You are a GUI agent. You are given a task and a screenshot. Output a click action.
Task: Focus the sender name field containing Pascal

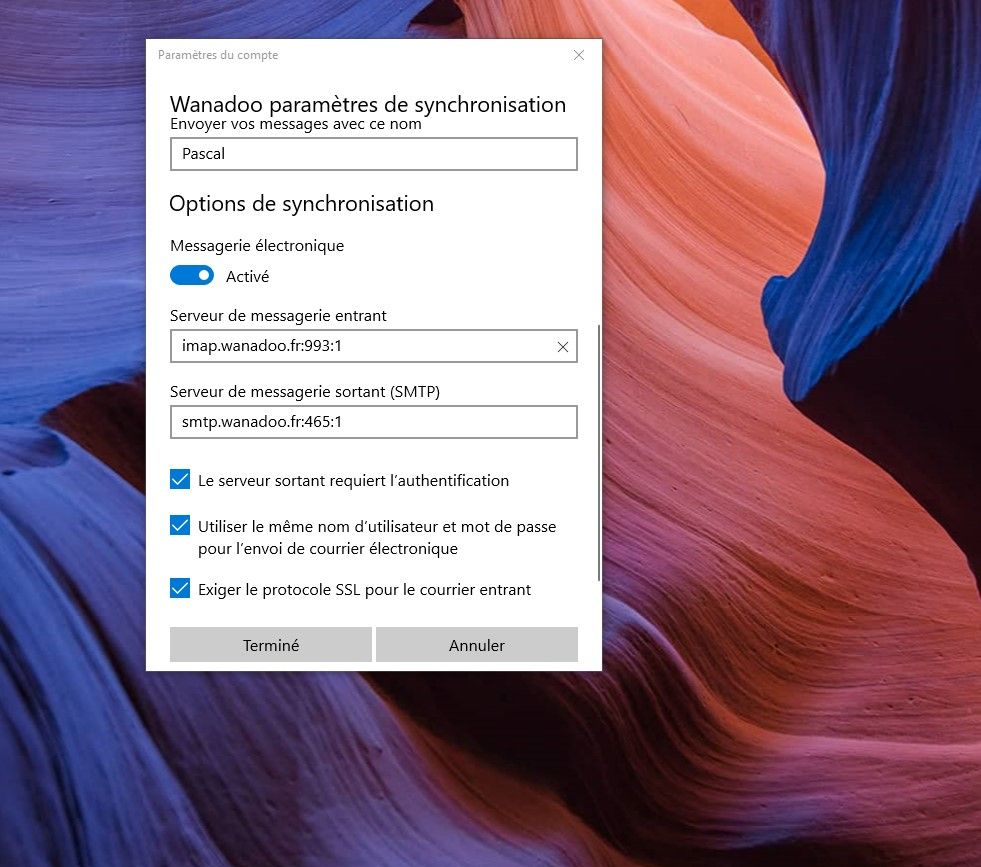(373, 155)
